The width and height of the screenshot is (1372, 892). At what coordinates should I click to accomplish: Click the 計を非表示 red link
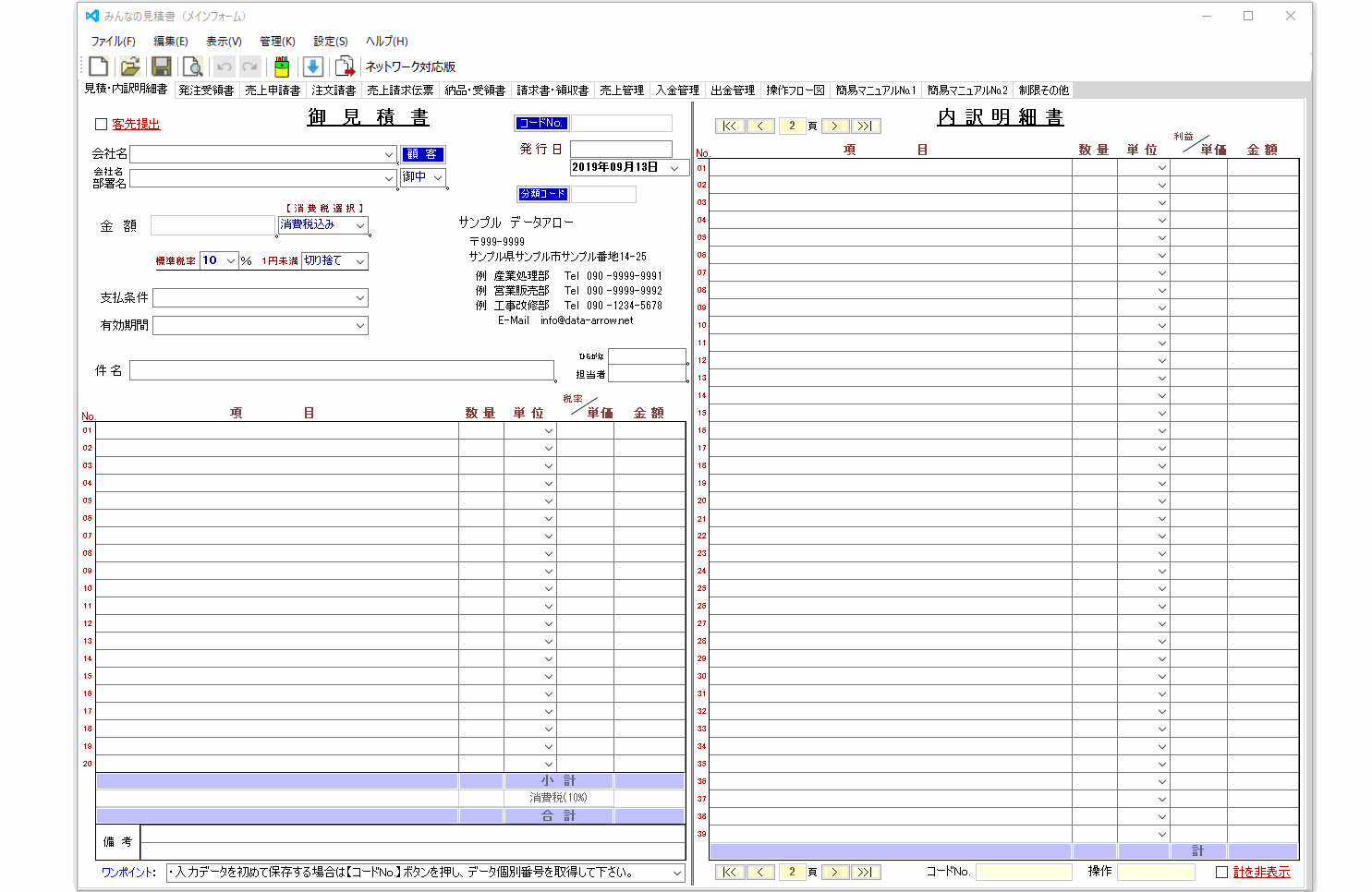(x=1261, y=872)
